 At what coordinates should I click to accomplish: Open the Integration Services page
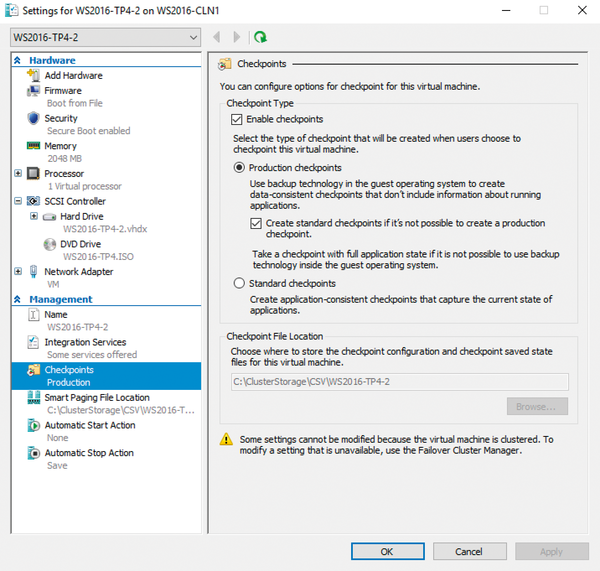[x=85, y=342]
